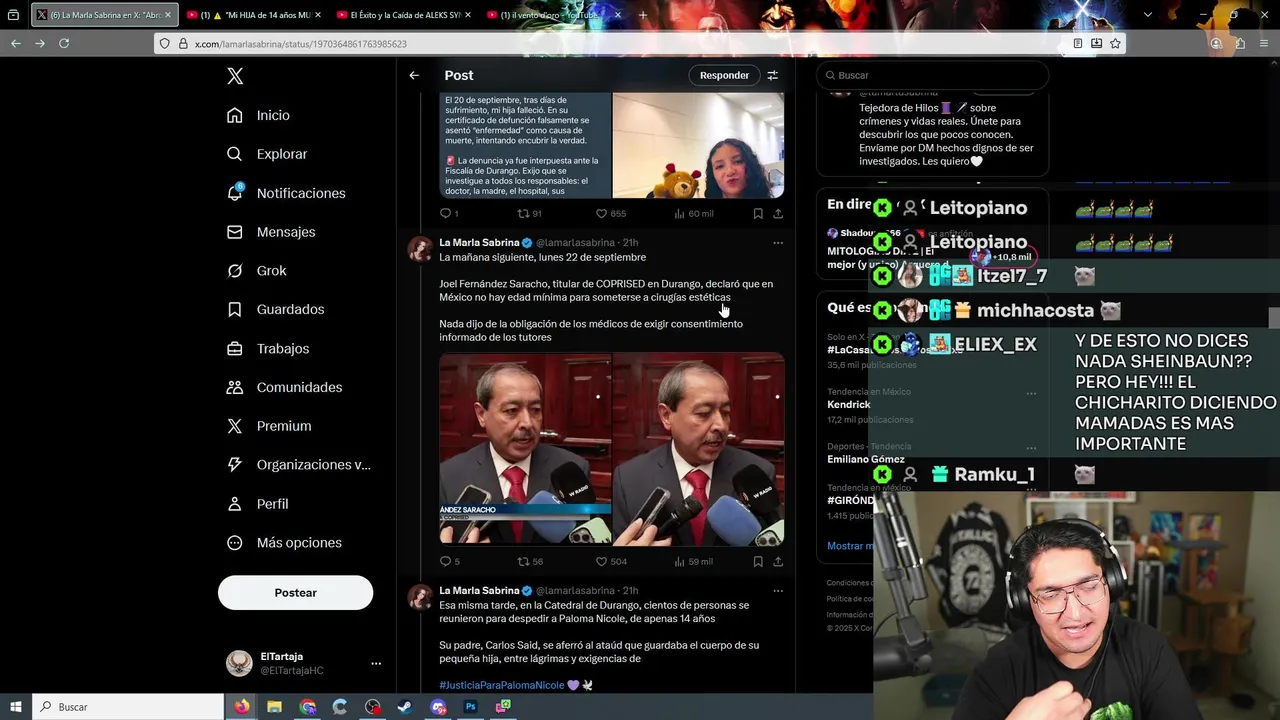1280x720 pixels.
Task: Open options for Joel Fernández Saracho post
Action: tap(778, 243)
